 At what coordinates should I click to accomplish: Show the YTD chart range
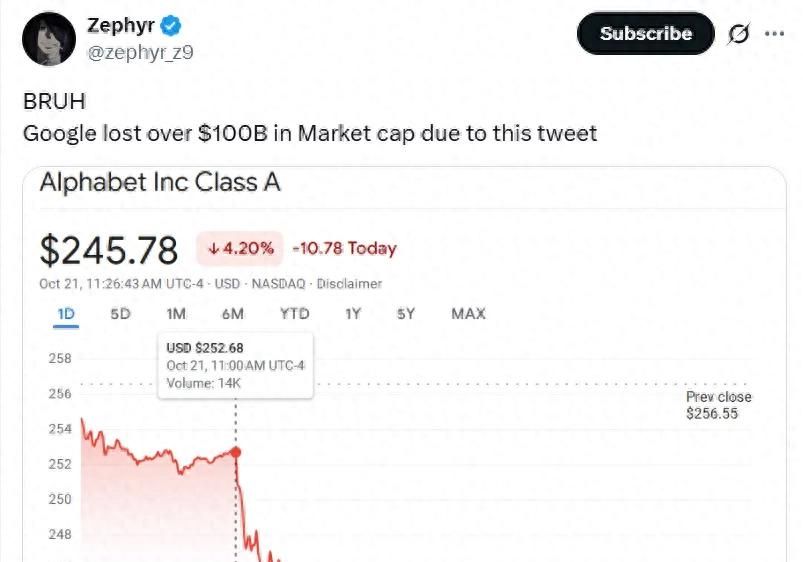pyautogui.click(x=294, y=314)
